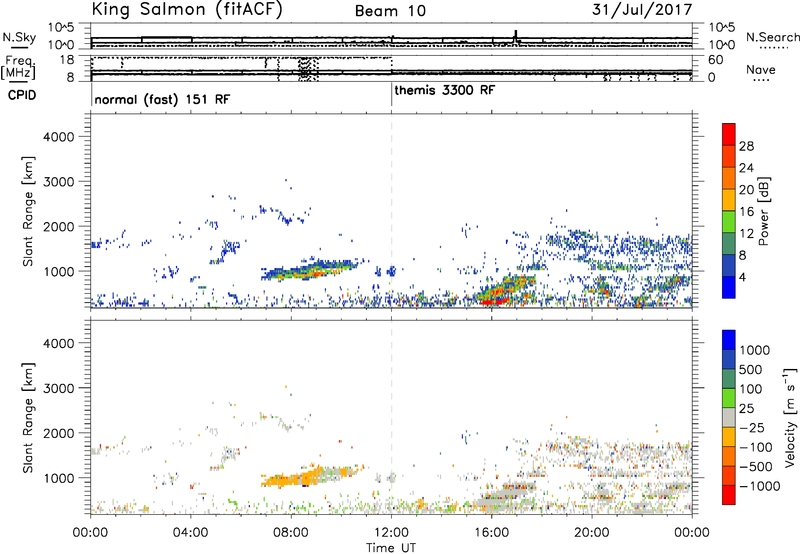Click the '1000' range tick of the velocity panel
Viewport: 800px width, 554px height.
pos(59,478)
